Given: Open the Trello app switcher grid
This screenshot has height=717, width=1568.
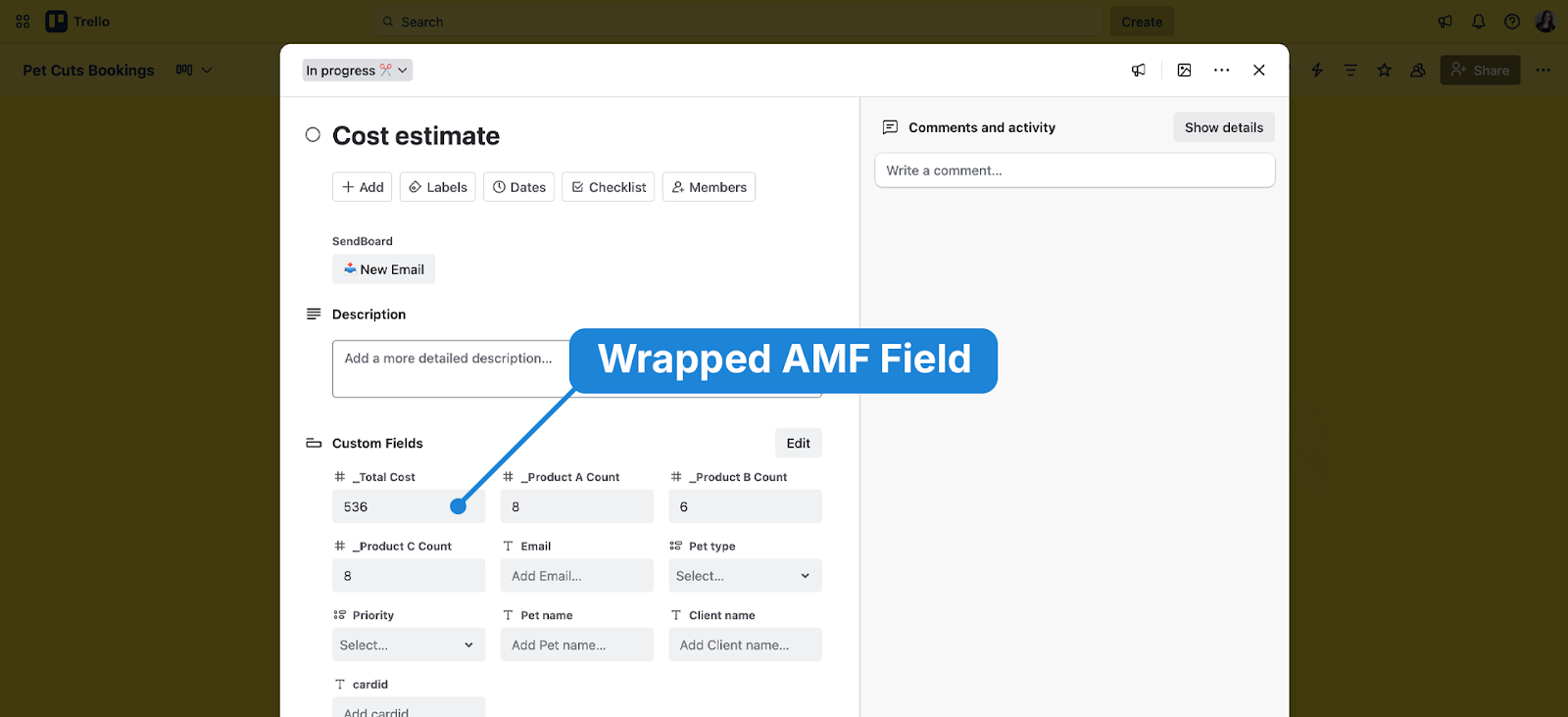Looking at the screenshot, I should [x=23, y=22].
